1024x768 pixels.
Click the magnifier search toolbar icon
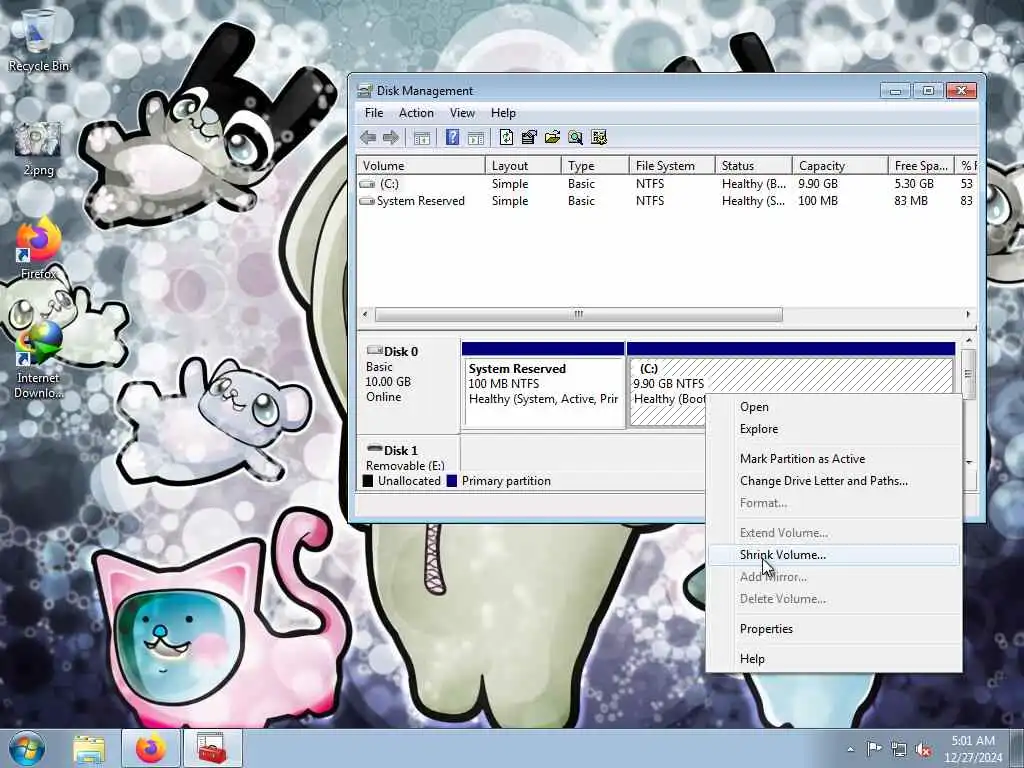(x=575, y=137)
